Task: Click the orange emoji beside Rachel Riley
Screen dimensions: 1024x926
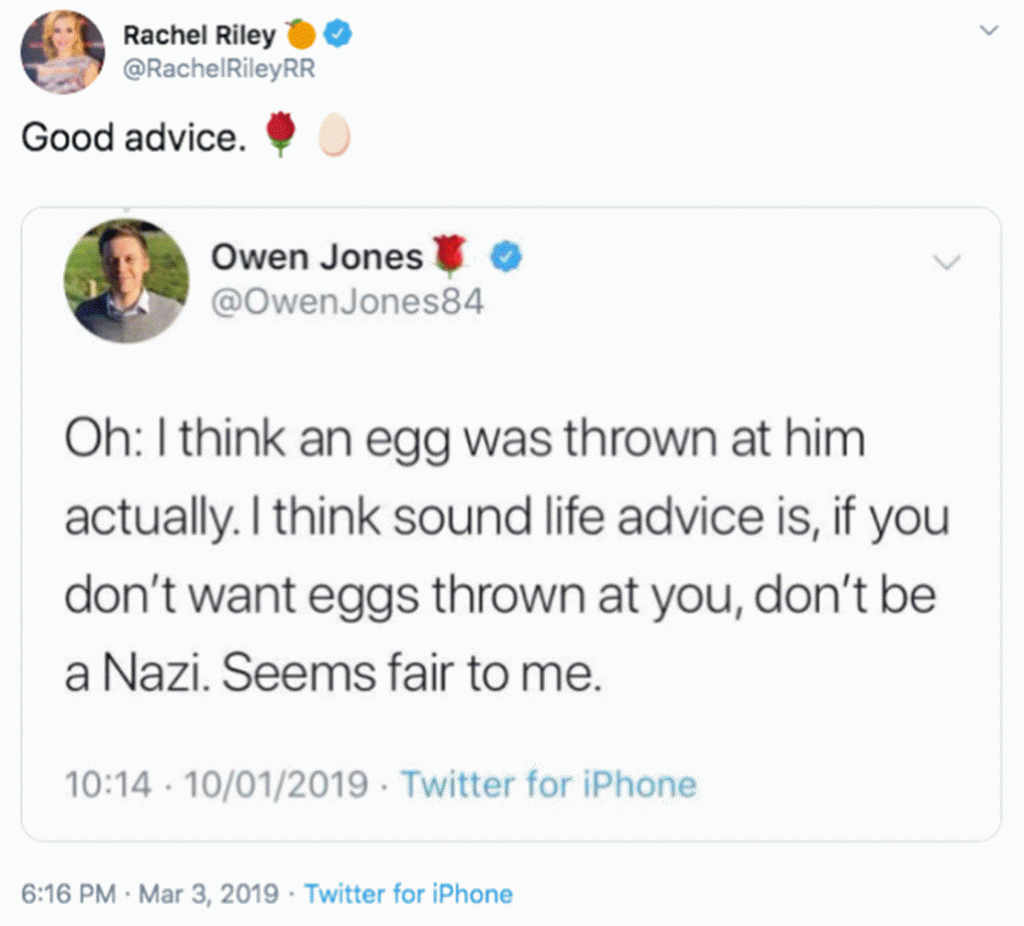Action: tap(300, 35)
